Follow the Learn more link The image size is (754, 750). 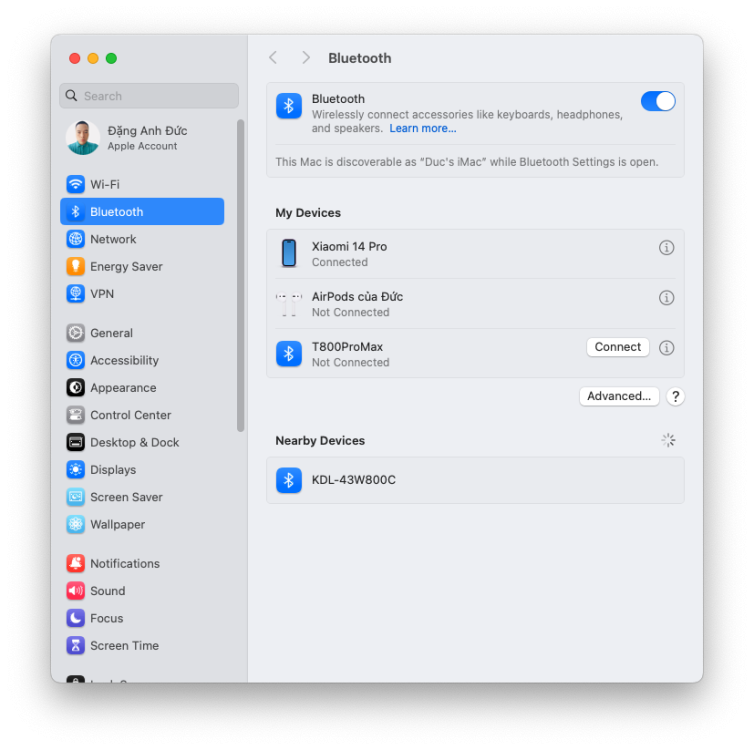tap(423, 128)
